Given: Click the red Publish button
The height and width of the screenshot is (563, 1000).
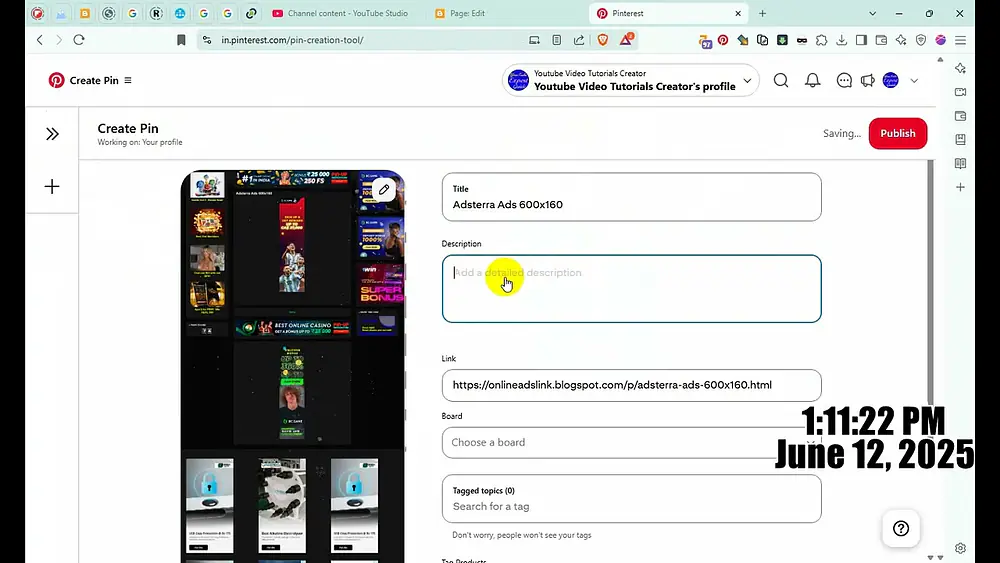Looking at the screenshot, I should [x=897, y=133].
